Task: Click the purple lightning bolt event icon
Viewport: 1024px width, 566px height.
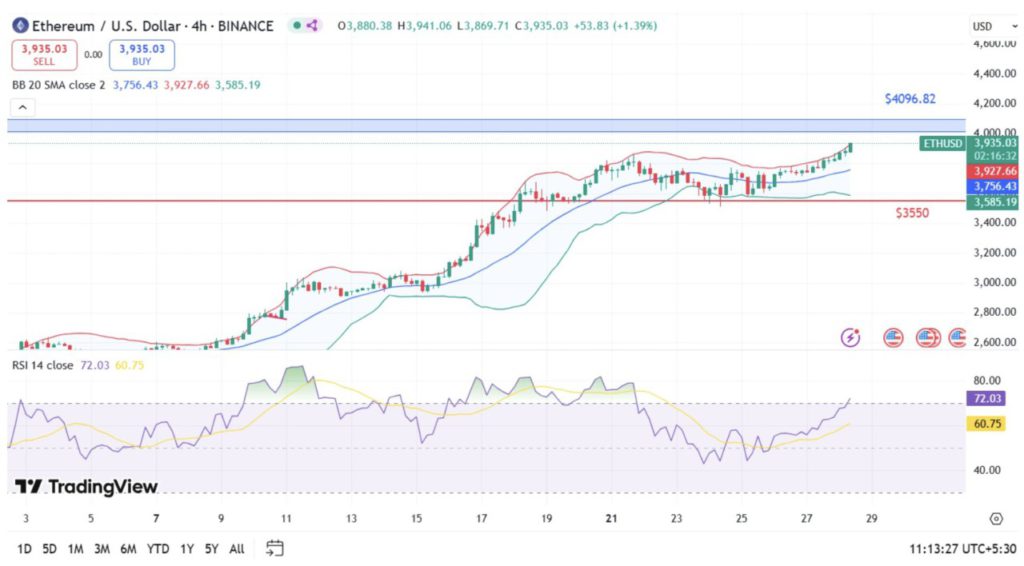Action: tap(851, 338)
